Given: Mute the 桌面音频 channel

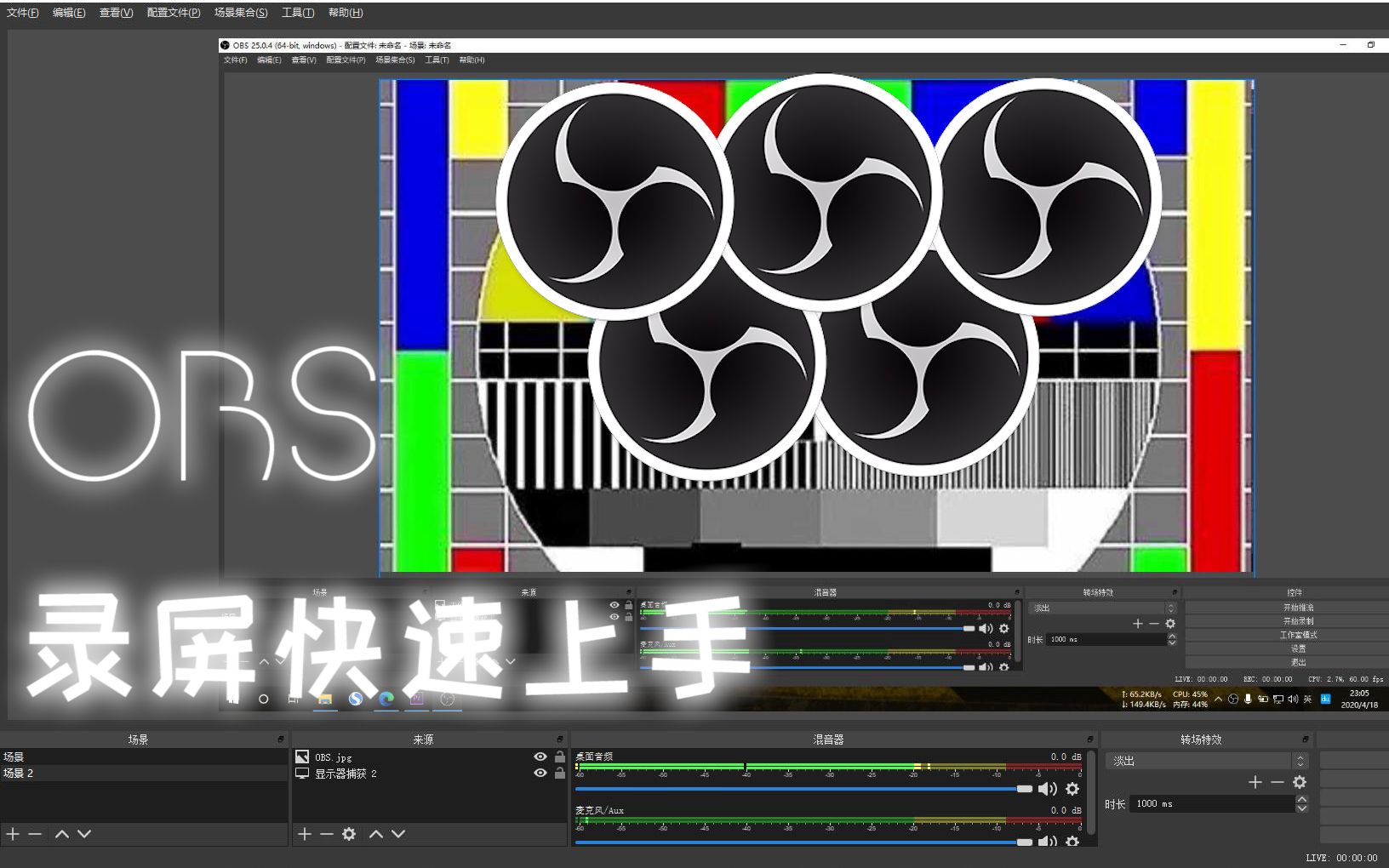Looking at the screenshot, I should pos(1048,789).
